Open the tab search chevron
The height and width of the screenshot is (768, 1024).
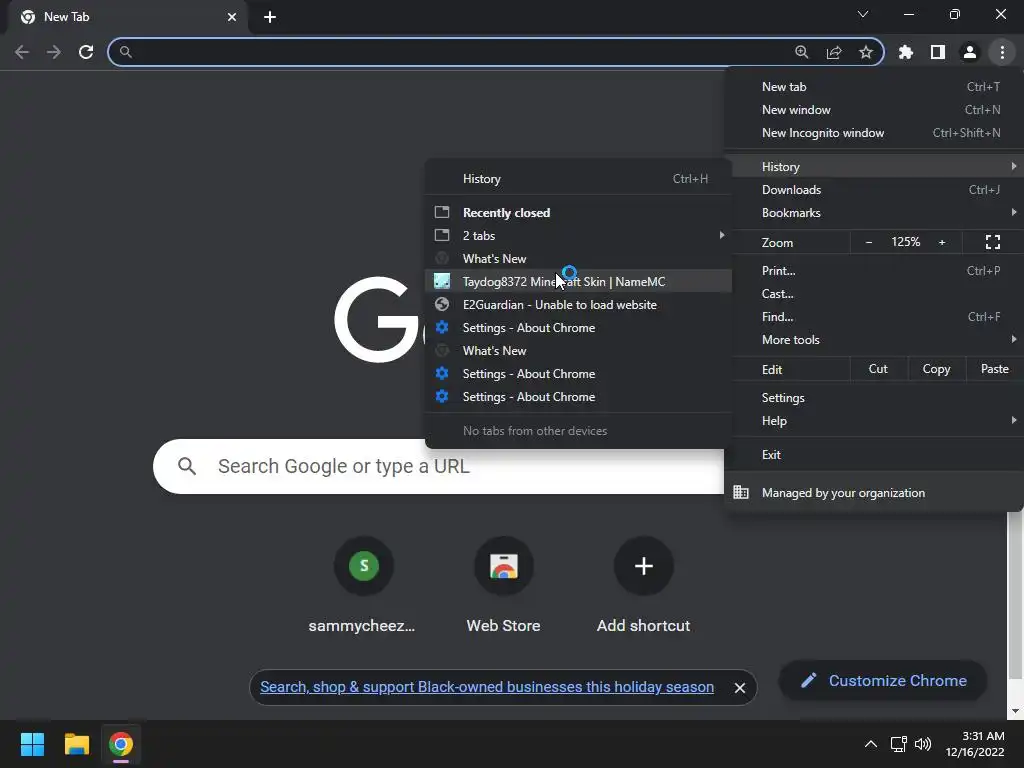coord(863,14)
